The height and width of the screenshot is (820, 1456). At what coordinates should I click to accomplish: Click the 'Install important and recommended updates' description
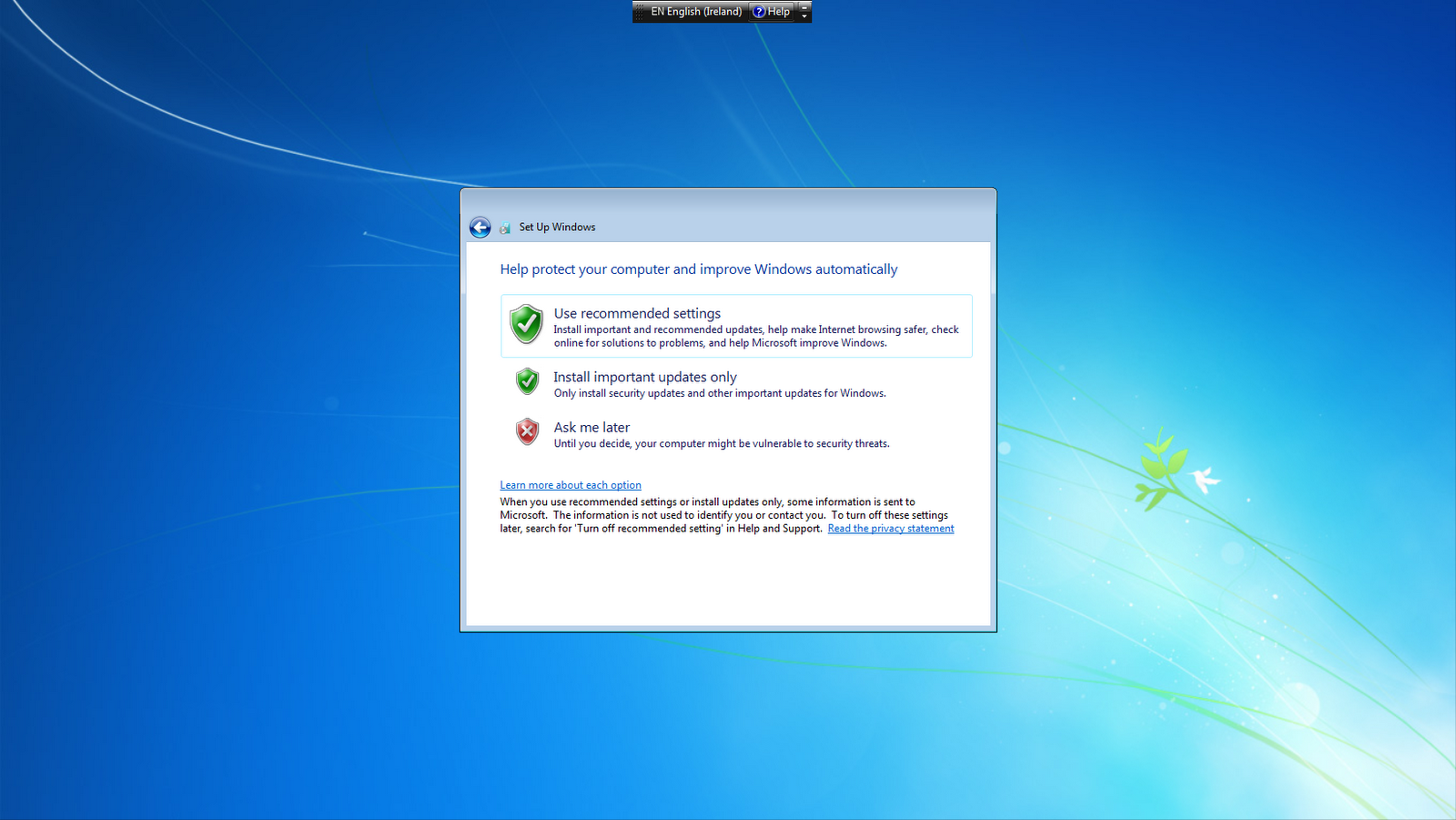(756, 337)
